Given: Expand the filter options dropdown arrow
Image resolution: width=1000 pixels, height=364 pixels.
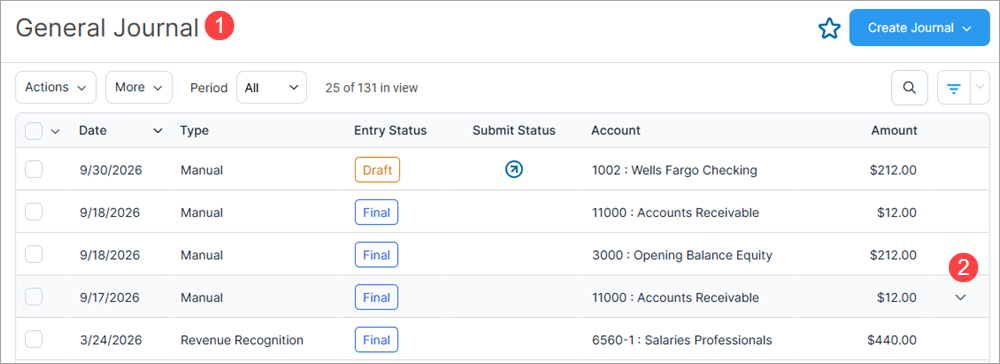Looking at the screenshot, I should 979,88.
